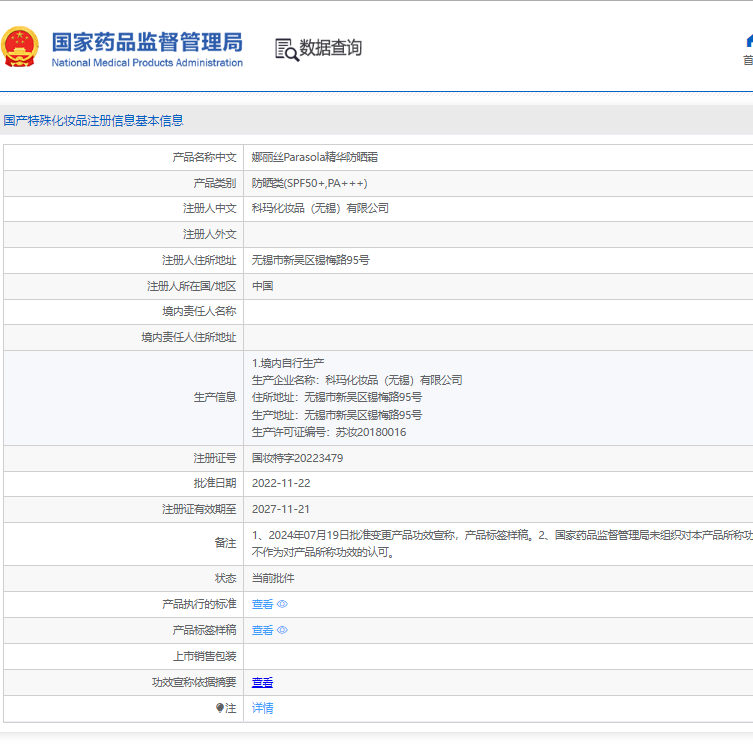The width and height of the screenshot is (753, 753).
Task: Click status value 当前批件
Action: [x=273, y=578]
